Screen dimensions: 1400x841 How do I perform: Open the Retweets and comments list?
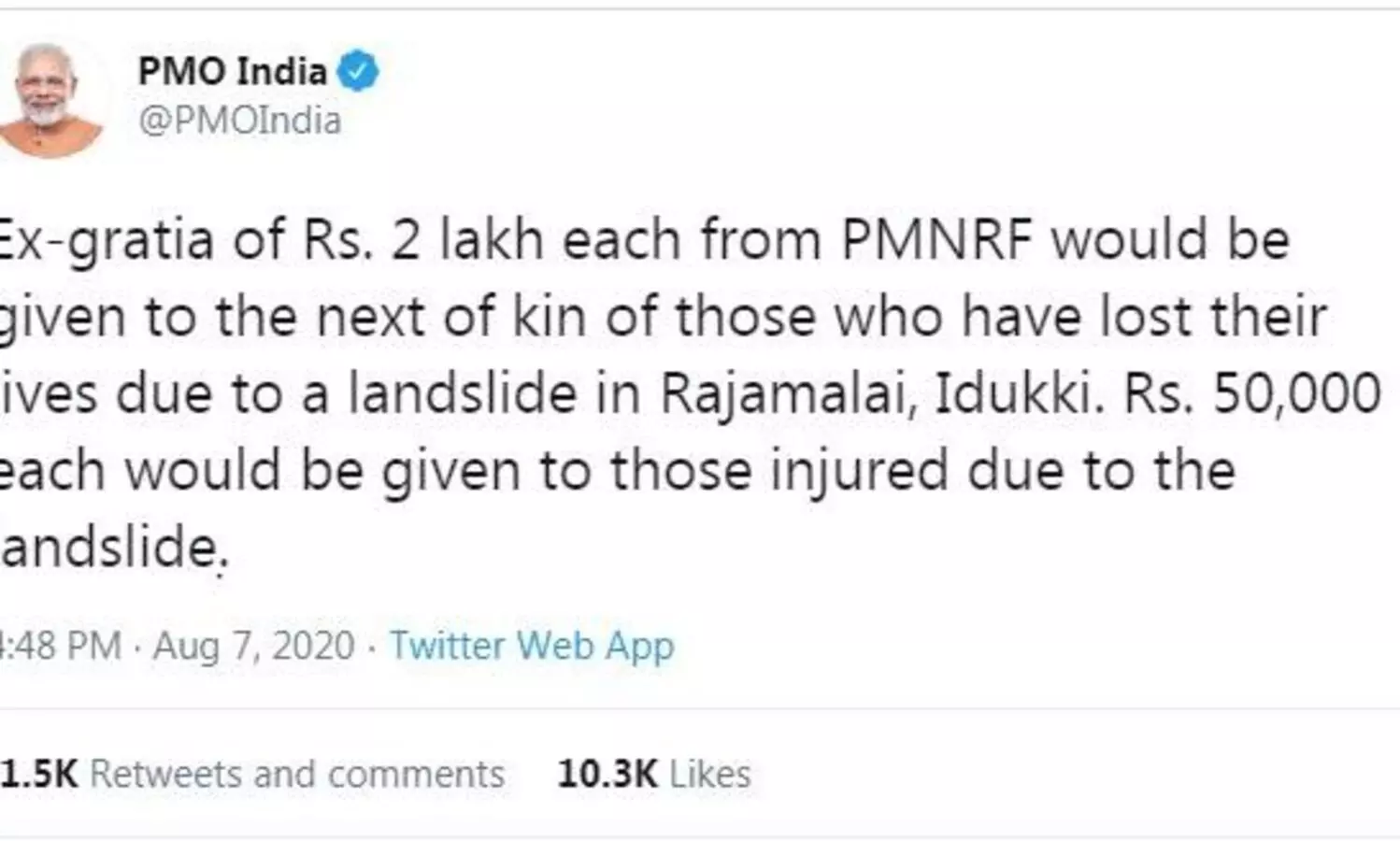(x=296, y=774)
